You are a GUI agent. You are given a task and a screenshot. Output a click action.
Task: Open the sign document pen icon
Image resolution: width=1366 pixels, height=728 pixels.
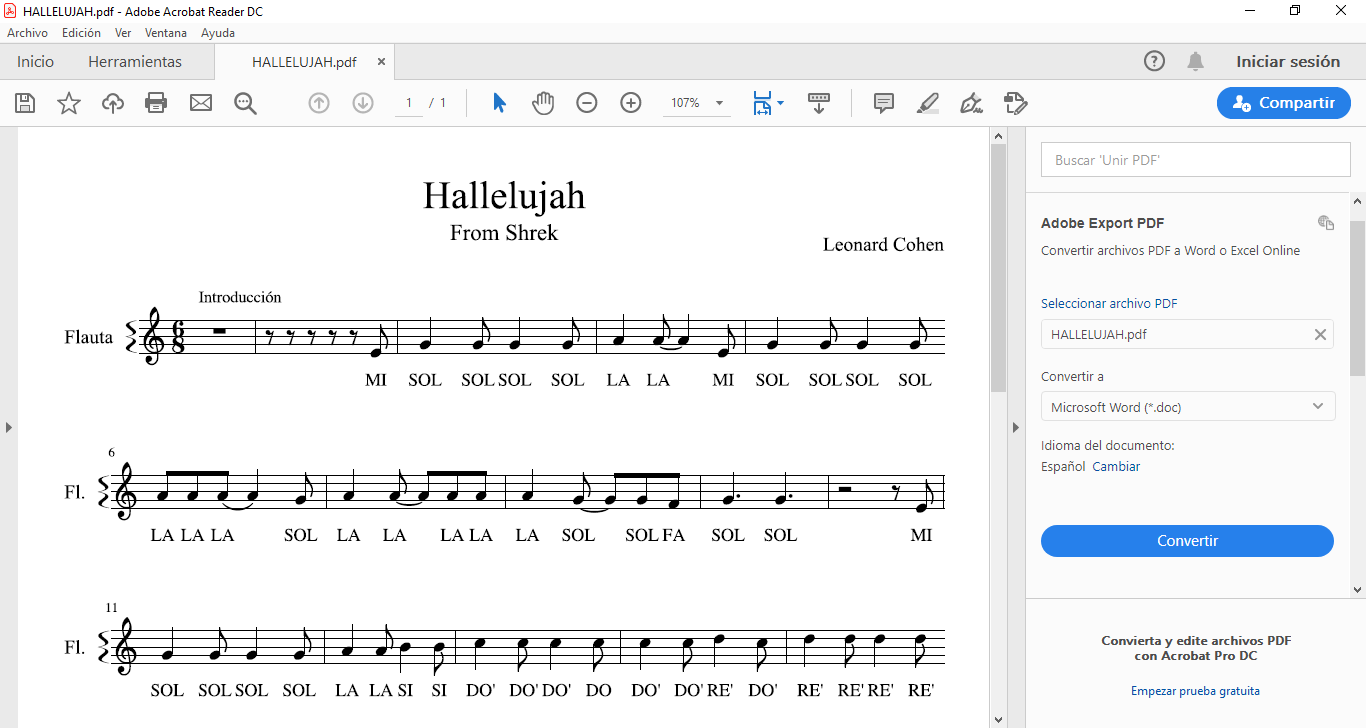tap(971, 103)
